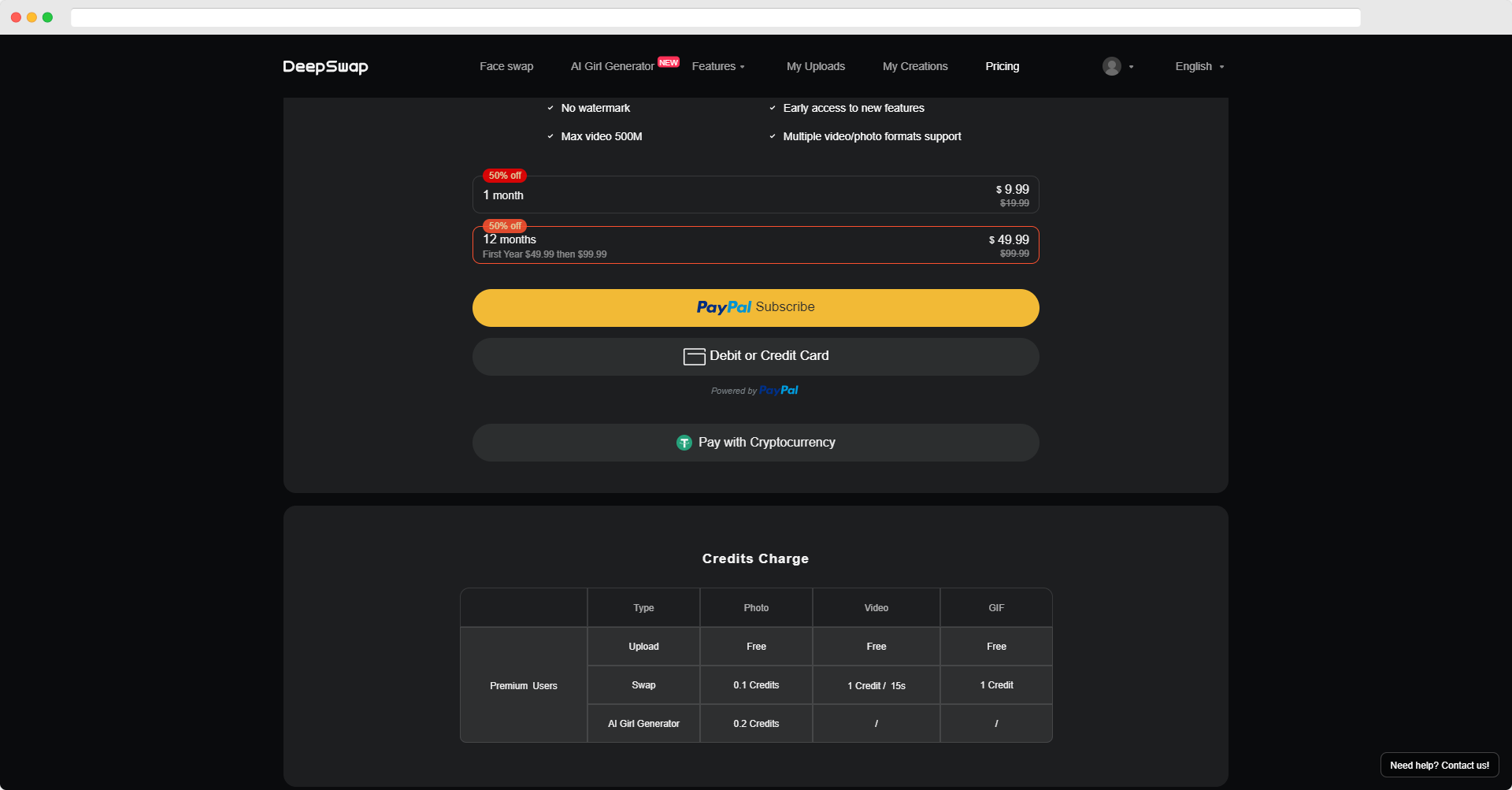Click the green traffic light window control

click(x=47, y=17)
